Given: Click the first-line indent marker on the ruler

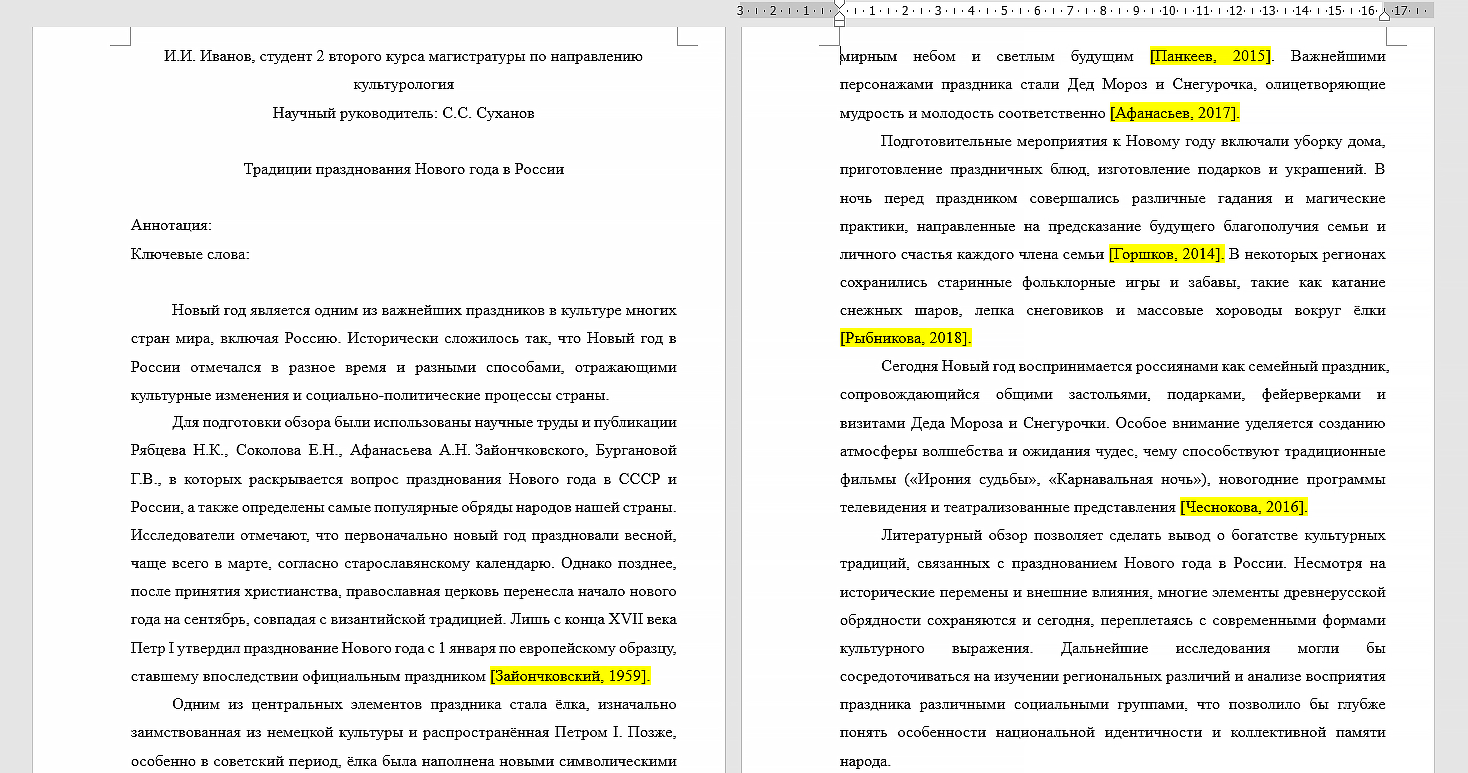Looking at the screenshot, I should point(839,6).
